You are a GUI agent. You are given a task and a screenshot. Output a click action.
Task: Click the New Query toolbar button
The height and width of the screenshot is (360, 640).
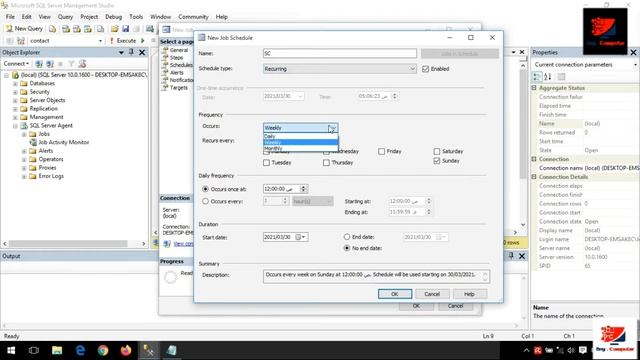(x=24, y=29)
